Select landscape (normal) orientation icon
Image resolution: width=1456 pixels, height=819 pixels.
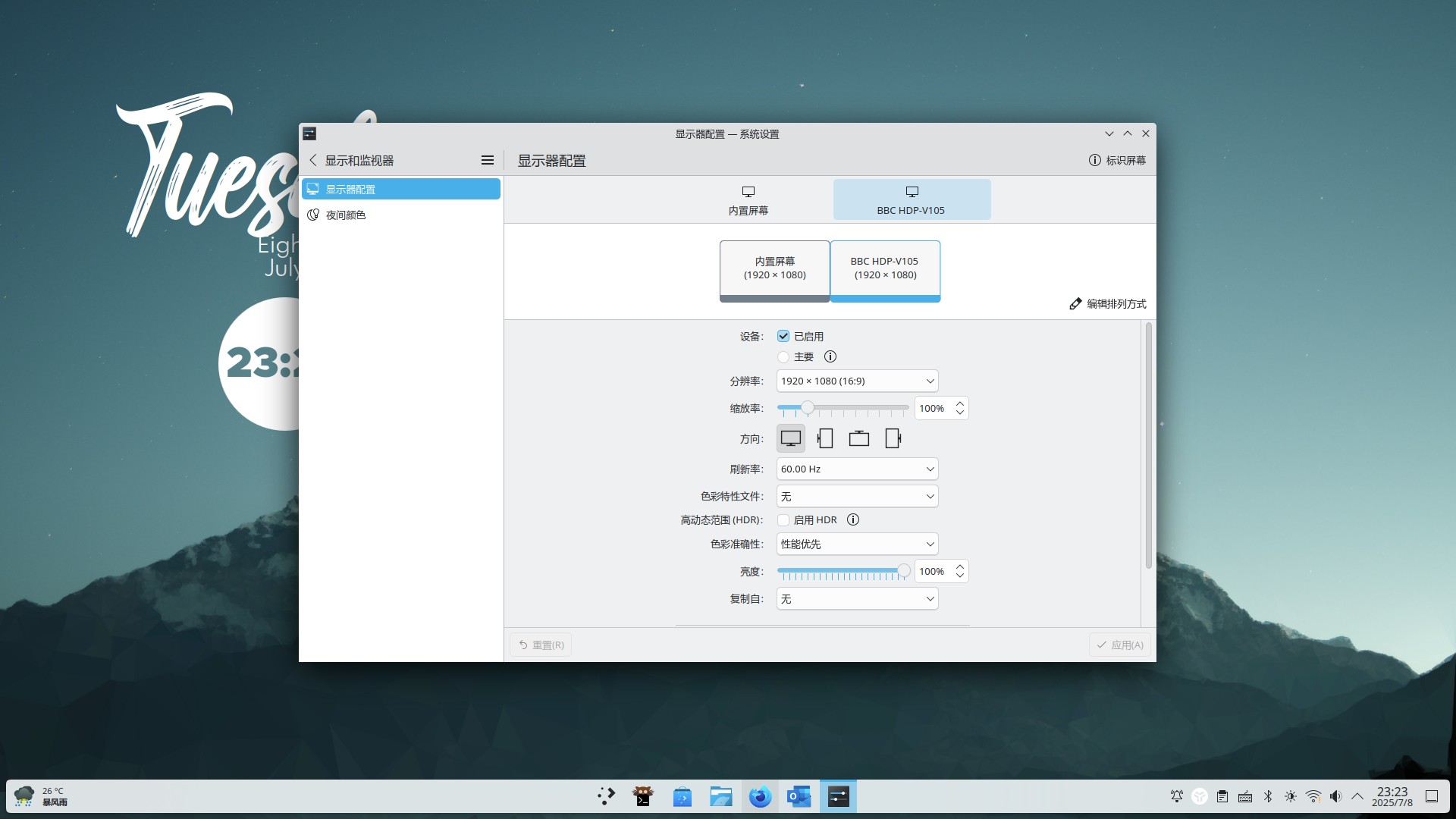(791, 438)
